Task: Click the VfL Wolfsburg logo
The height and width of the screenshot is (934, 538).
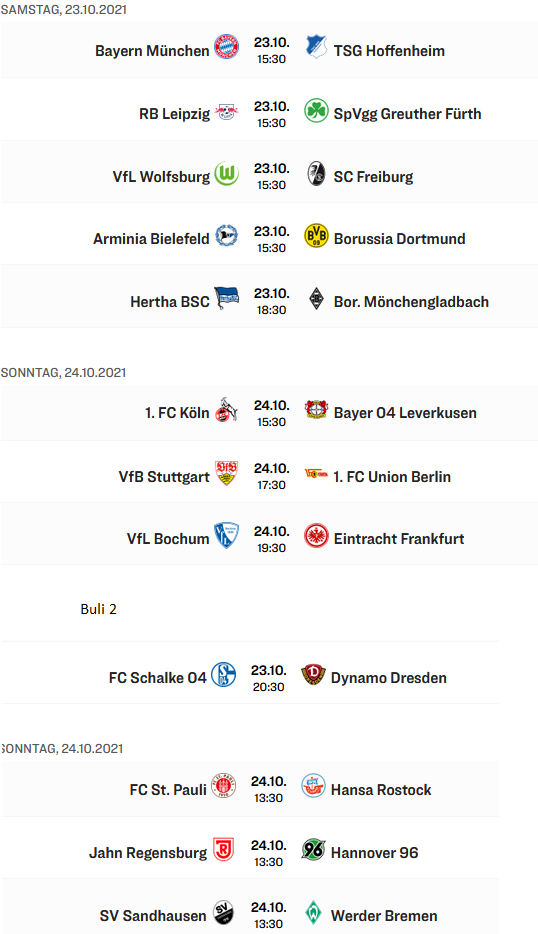Action: click(x=226, y=173)
